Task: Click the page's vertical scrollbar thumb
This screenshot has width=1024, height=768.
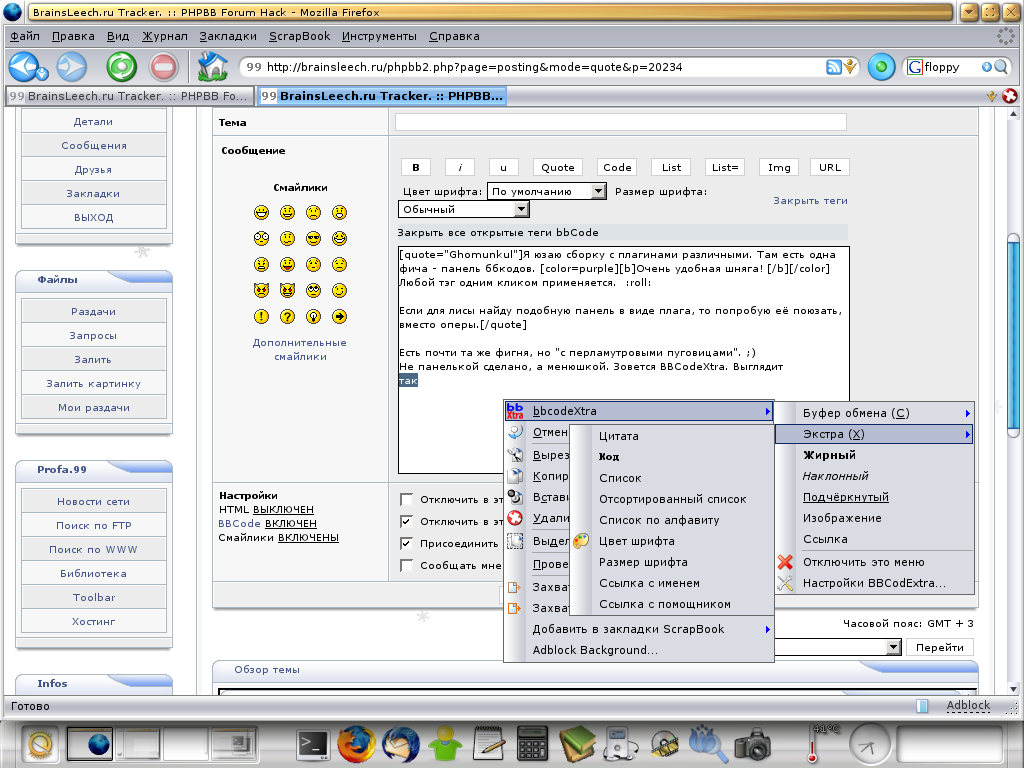Action: click(1014, 335)
